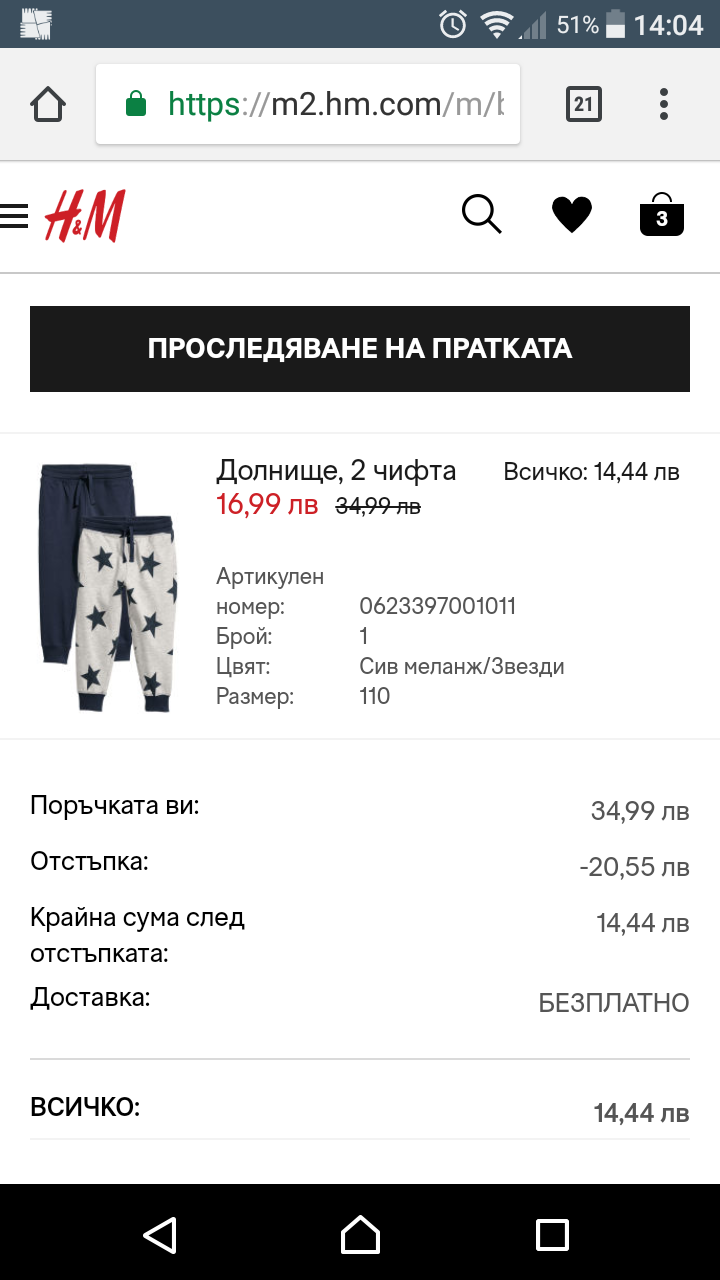Tap the battery status indicator
The image size is (720, 1280).
[616, 24]
